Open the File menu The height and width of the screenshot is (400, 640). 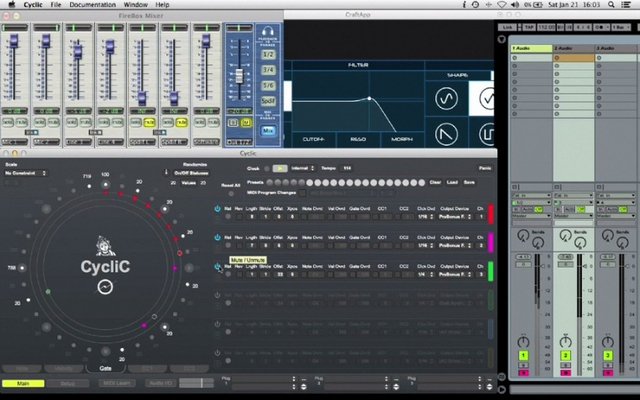tap(56, 4)
